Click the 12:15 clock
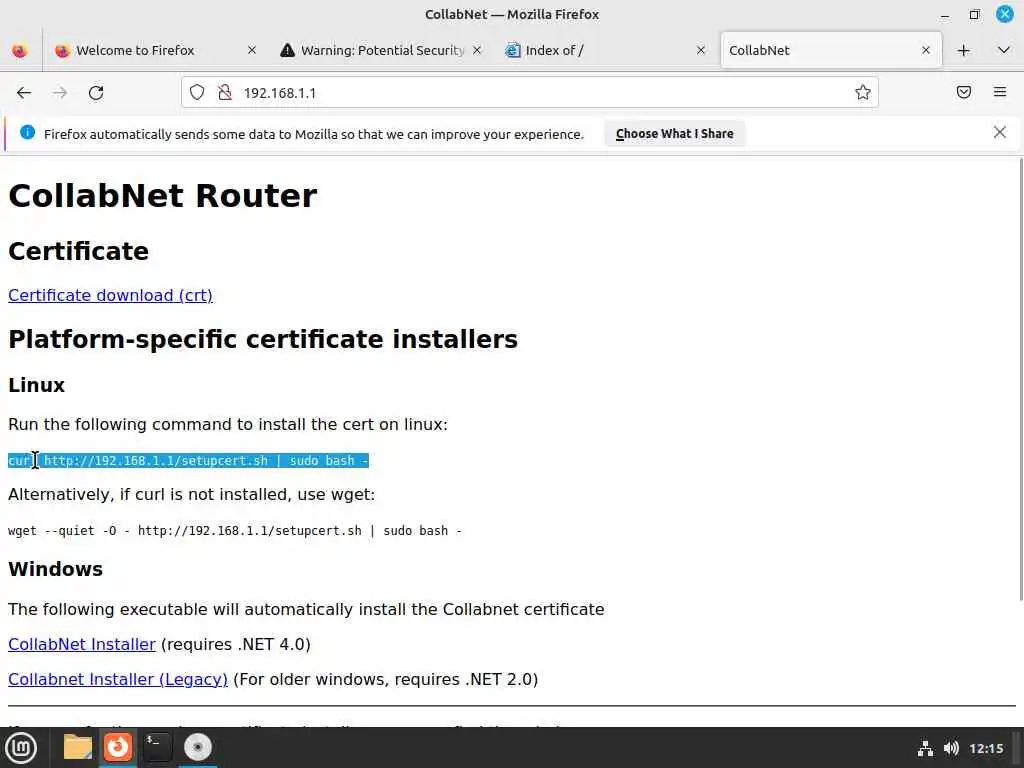The width and height of the screenshot is (1024, 768). coord(986,748)
